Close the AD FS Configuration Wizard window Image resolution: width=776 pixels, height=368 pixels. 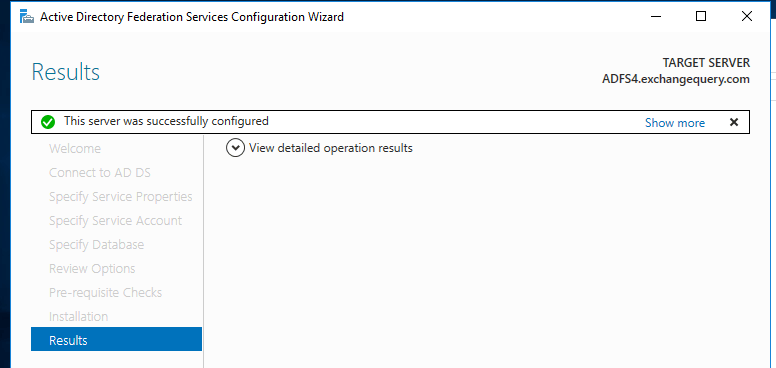tap(747, 16)
